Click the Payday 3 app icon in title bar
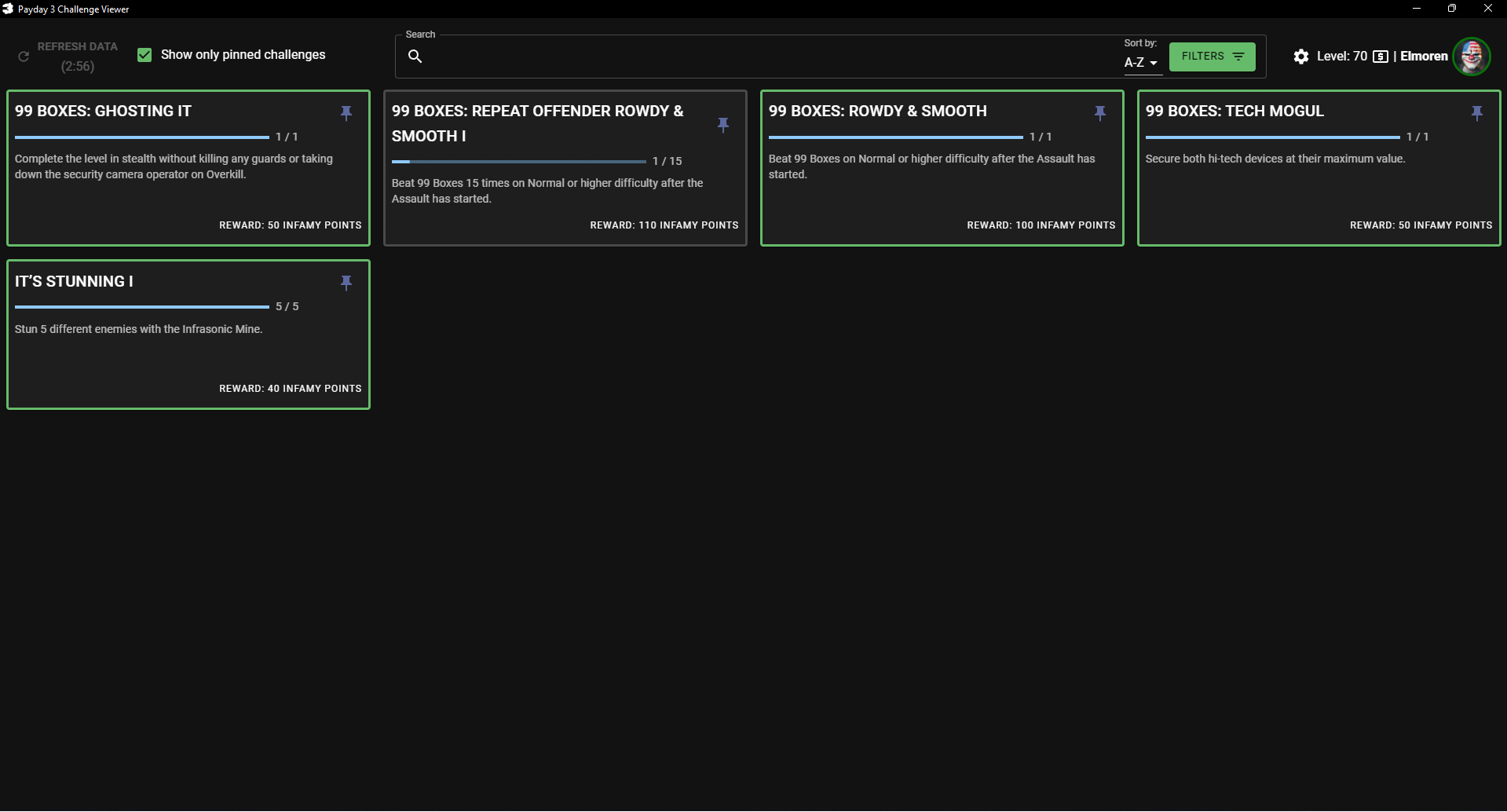1507x812 pixels. [8, 9]
